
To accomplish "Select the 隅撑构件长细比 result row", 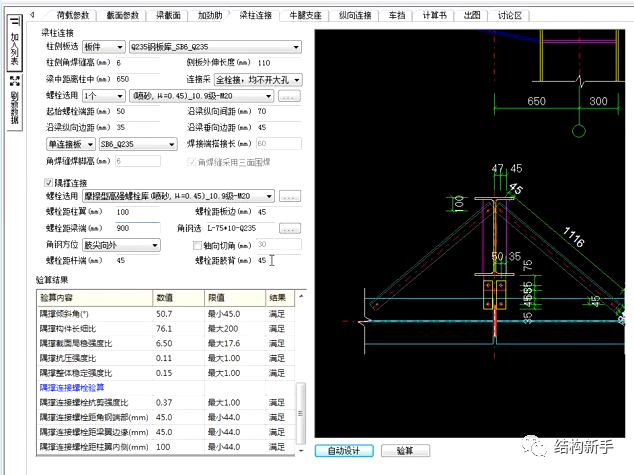I will (x=166, y=329).
